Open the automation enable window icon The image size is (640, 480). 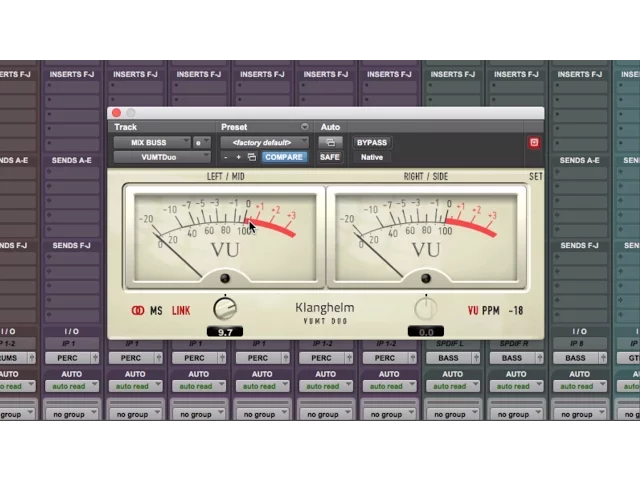pos(330,142)
